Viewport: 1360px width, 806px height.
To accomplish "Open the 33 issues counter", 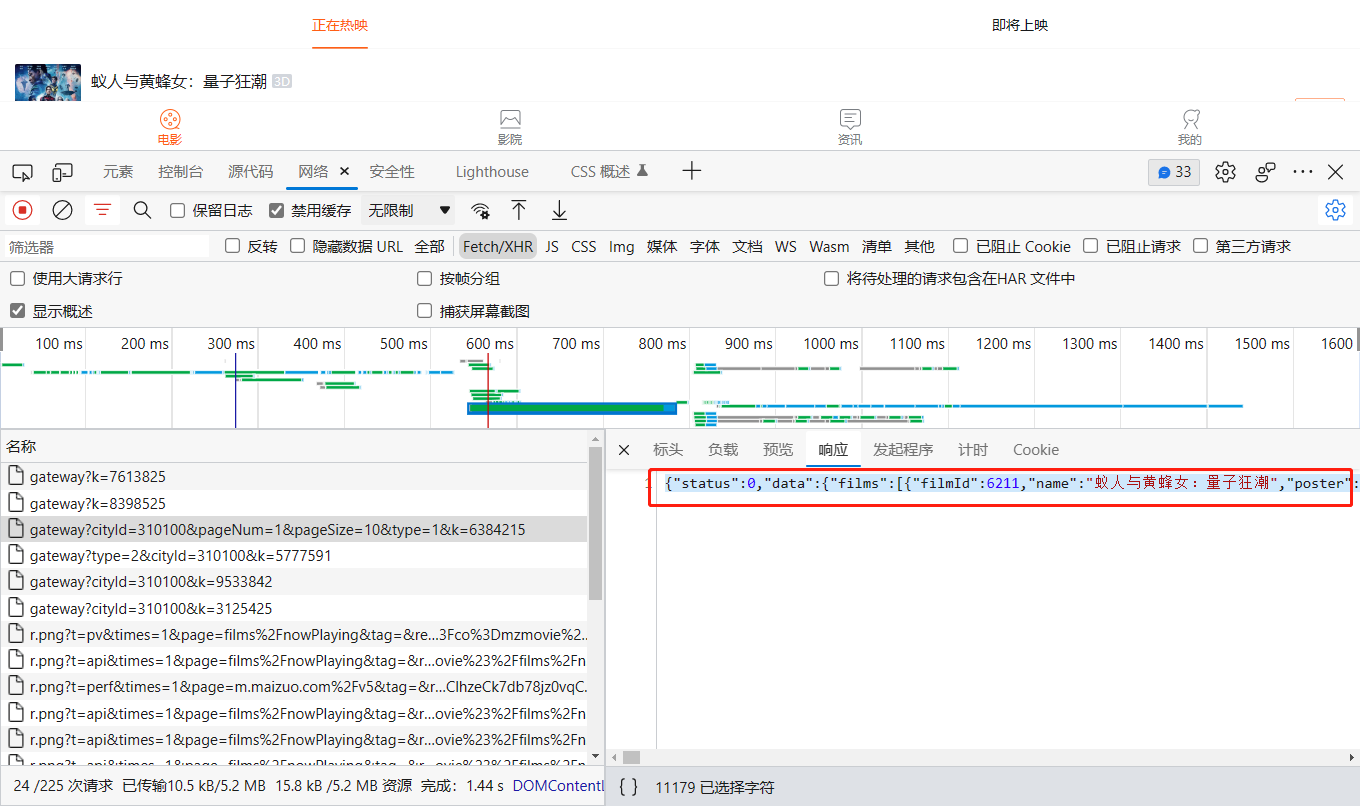I will tap(1174, 172).
